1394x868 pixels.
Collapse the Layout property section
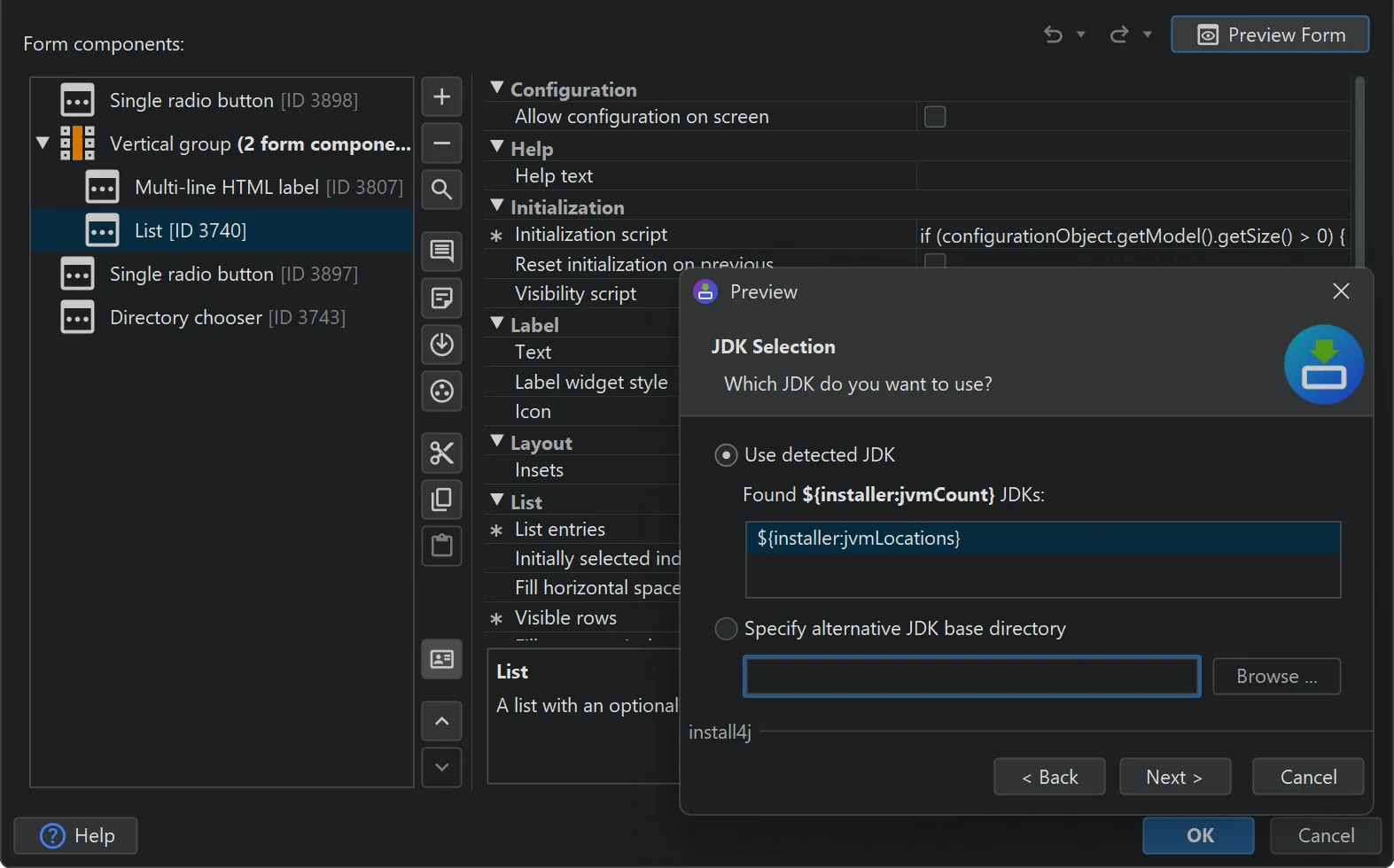[x=497, y=441]
